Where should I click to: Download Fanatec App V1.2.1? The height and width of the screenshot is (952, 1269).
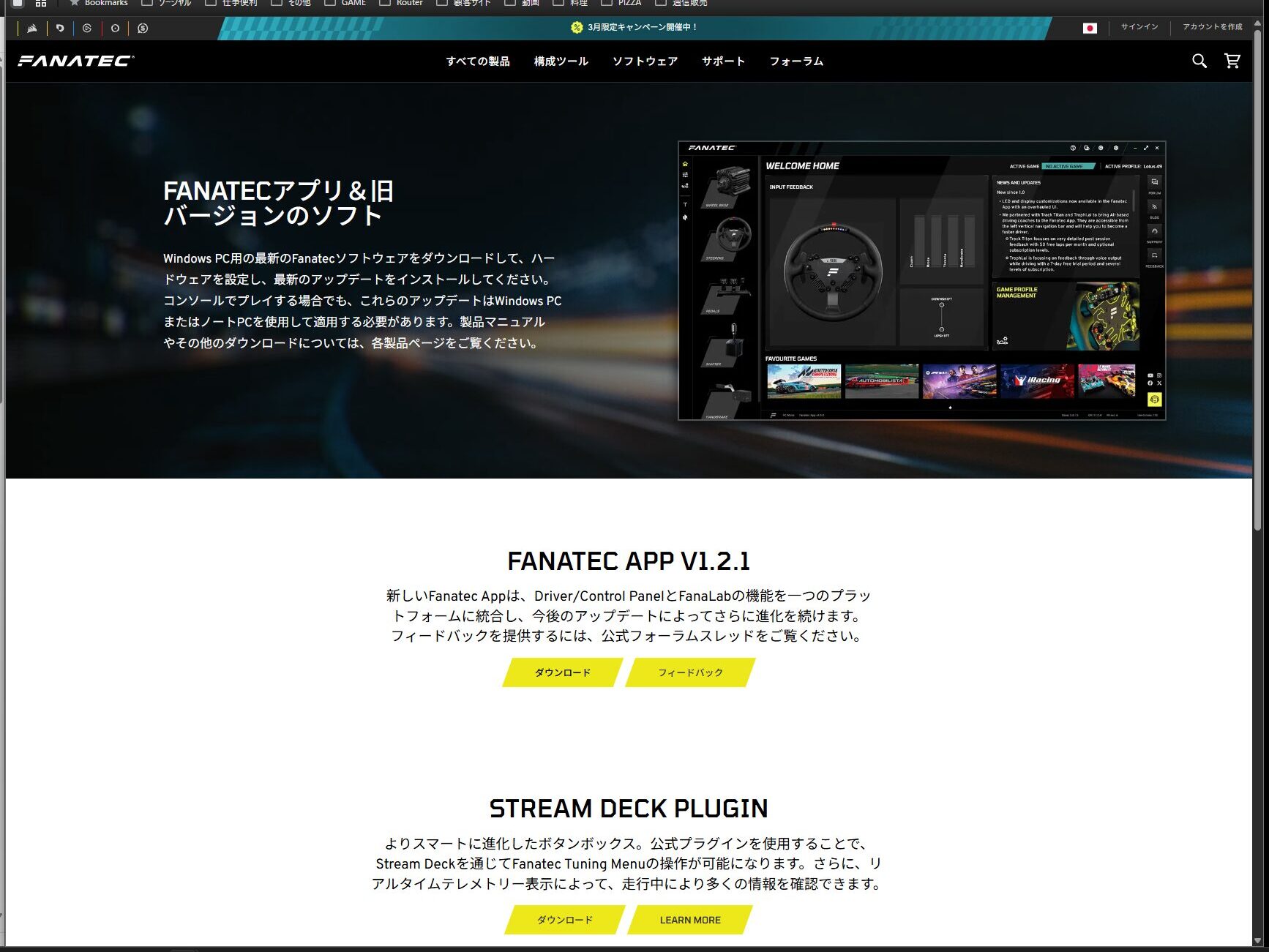562,672
